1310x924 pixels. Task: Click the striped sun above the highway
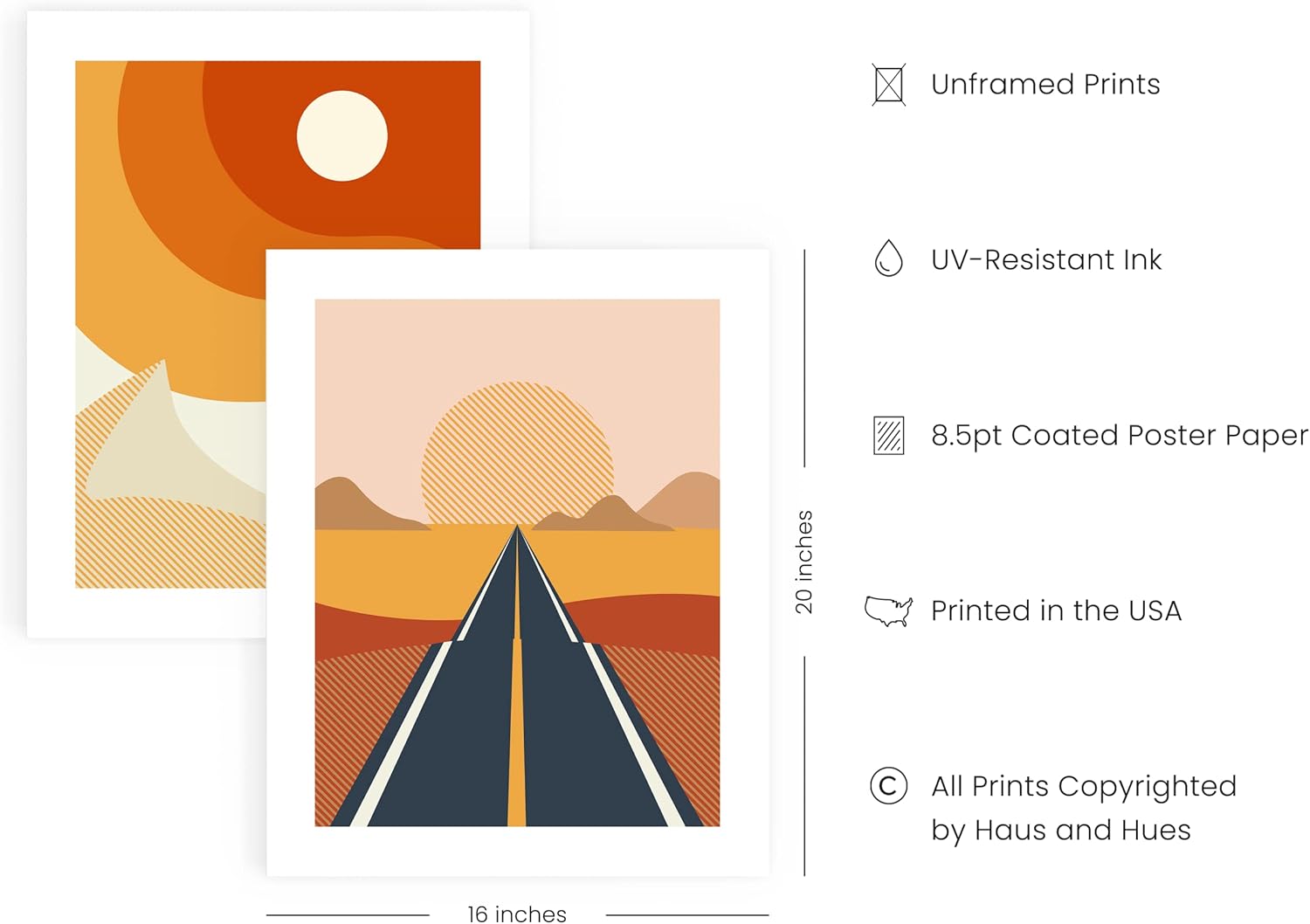click(x=517, y=445)
